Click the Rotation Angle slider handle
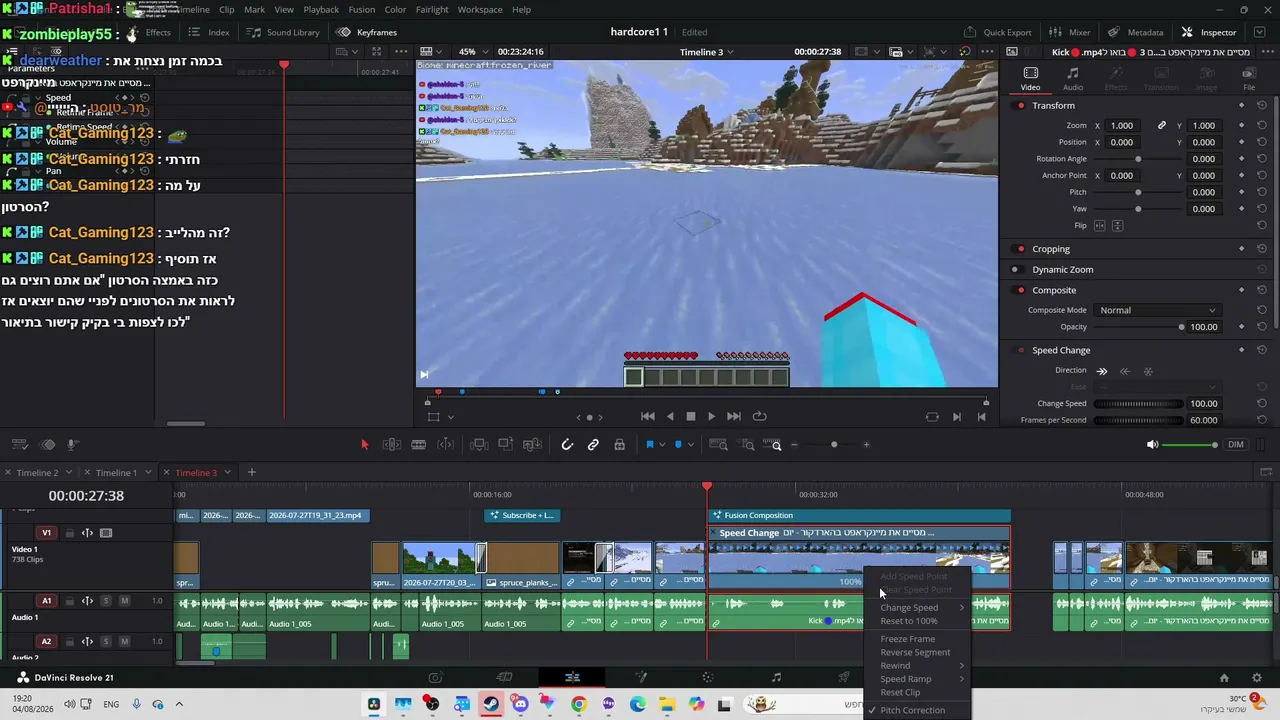Image resolution: width=1280 pixels, height=720 pixels. (1138, 159)
